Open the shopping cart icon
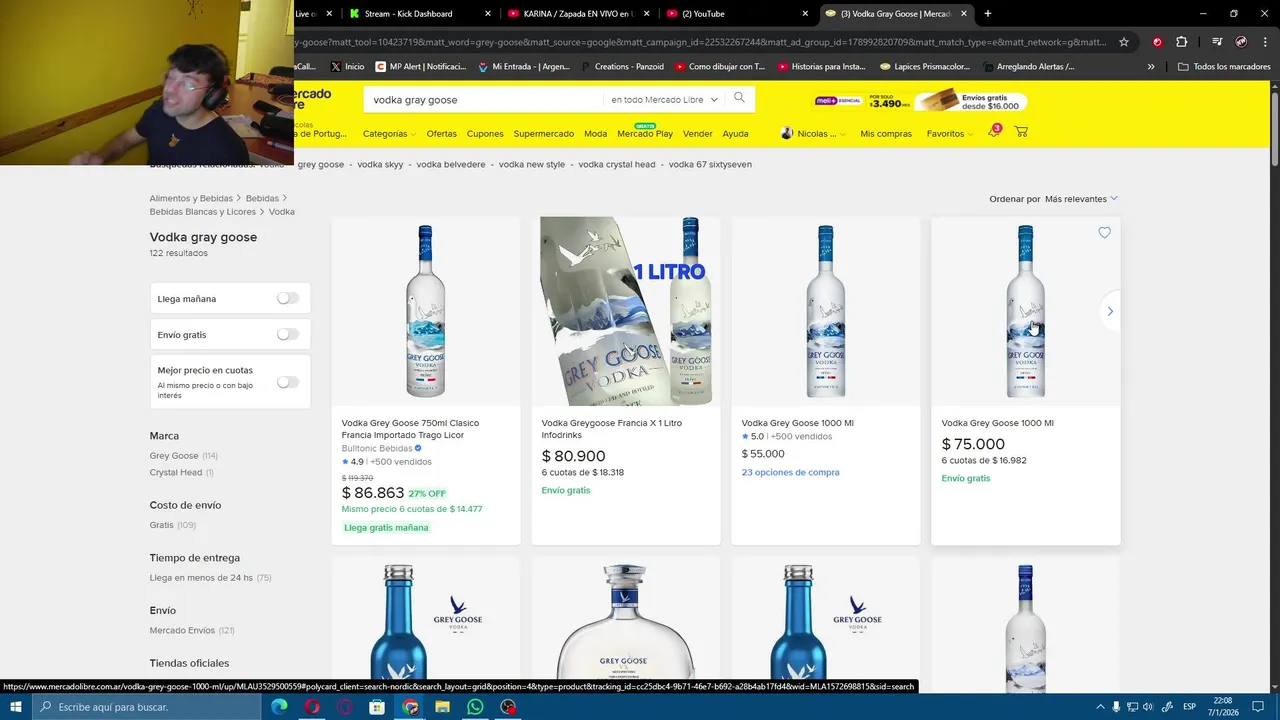The image size is (1280, 720). [x=1021, y=132]
